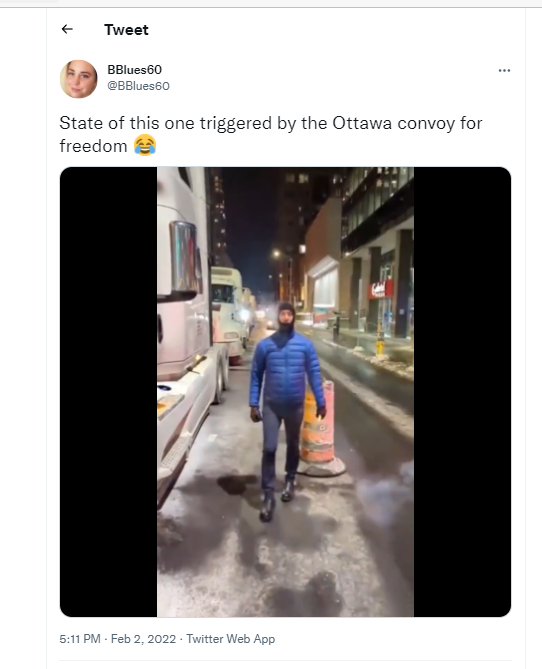Click the man's blue puffer jacket in the video
Viewport: 542px width, 669px height.
tap(286, 370)
